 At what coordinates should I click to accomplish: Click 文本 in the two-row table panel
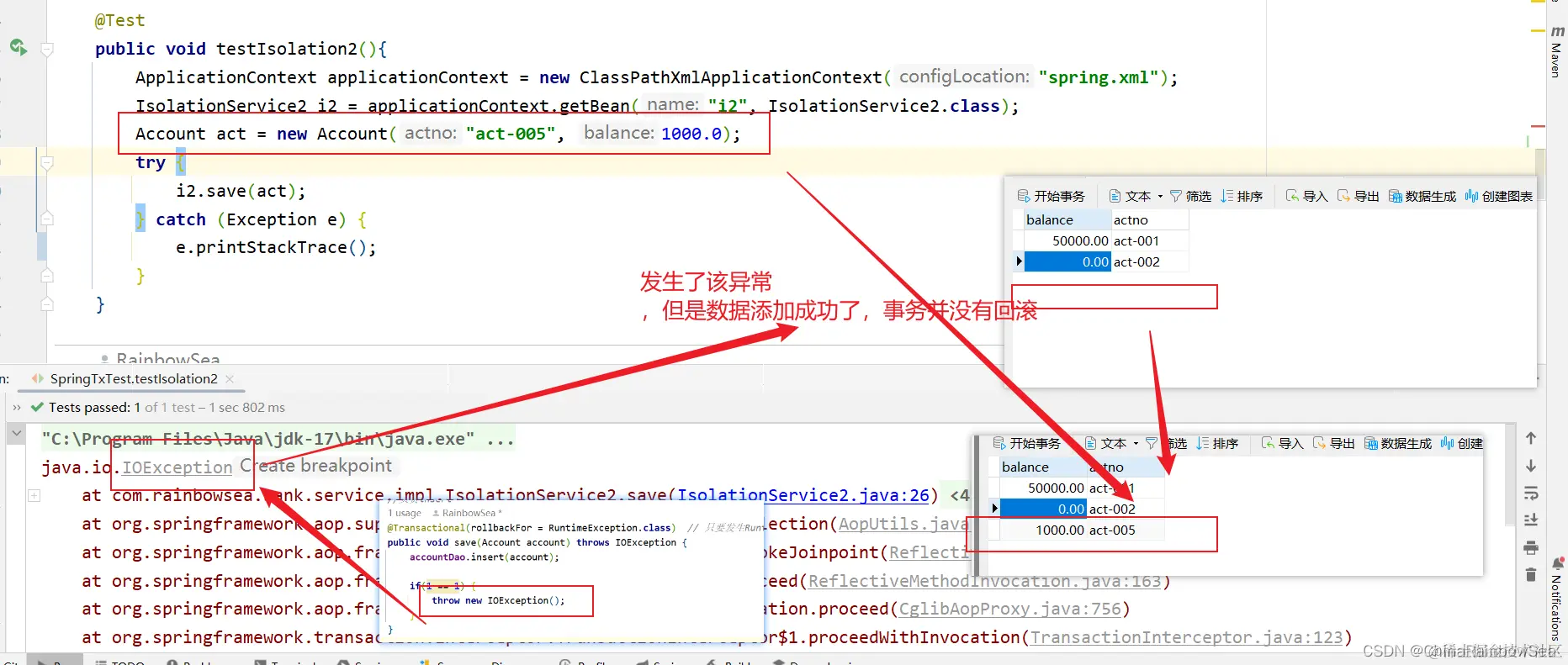pyautogui.click(x=1130, y=196)
